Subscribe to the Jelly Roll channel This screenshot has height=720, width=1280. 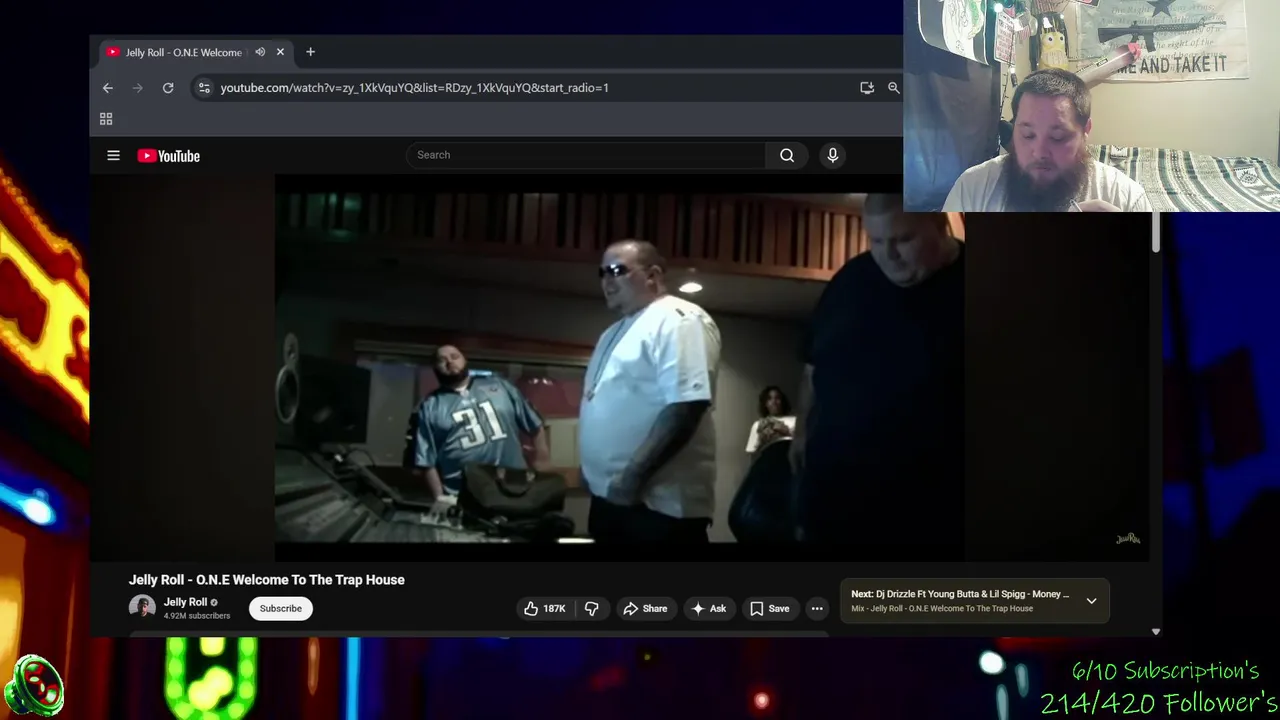(x=281, y=608)
